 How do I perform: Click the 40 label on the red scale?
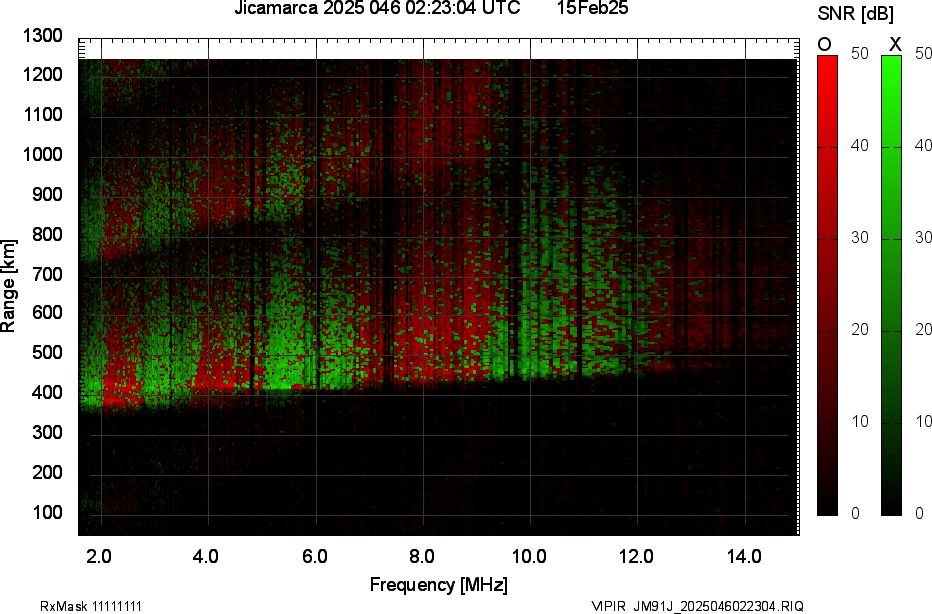[859, 146]
